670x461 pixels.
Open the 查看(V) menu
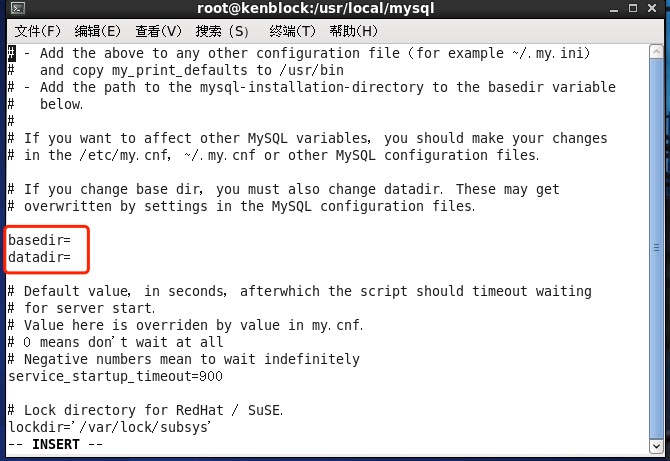[x=158, y=31]
